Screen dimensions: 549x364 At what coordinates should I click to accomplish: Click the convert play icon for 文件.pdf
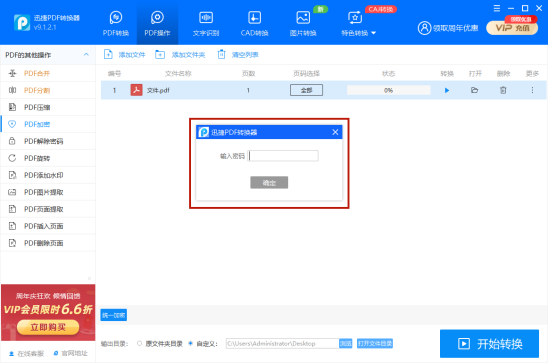pos(447,90)
